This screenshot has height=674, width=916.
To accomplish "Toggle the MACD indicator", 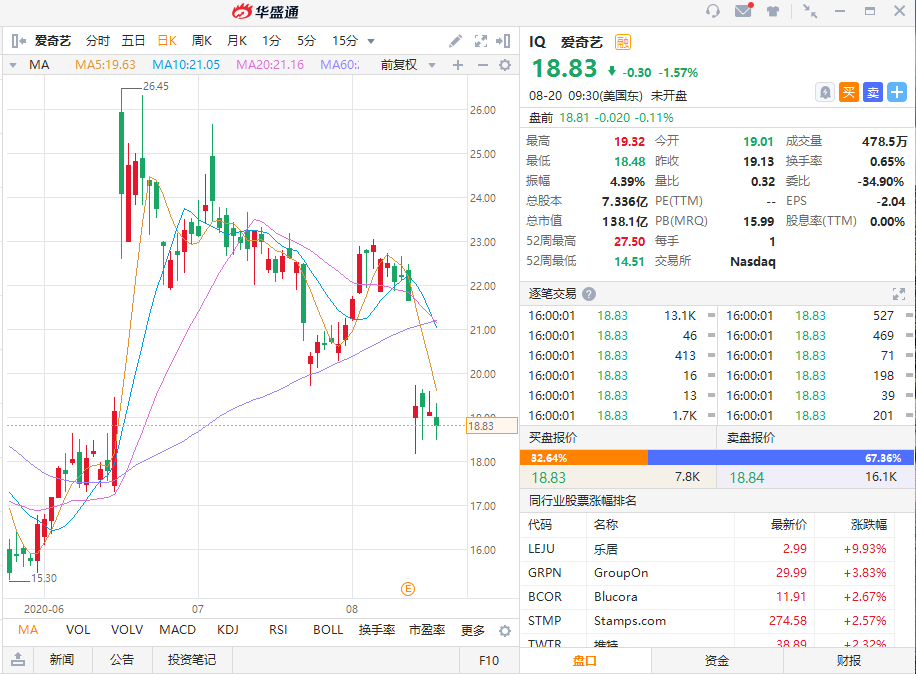I will tap(178, 630).
